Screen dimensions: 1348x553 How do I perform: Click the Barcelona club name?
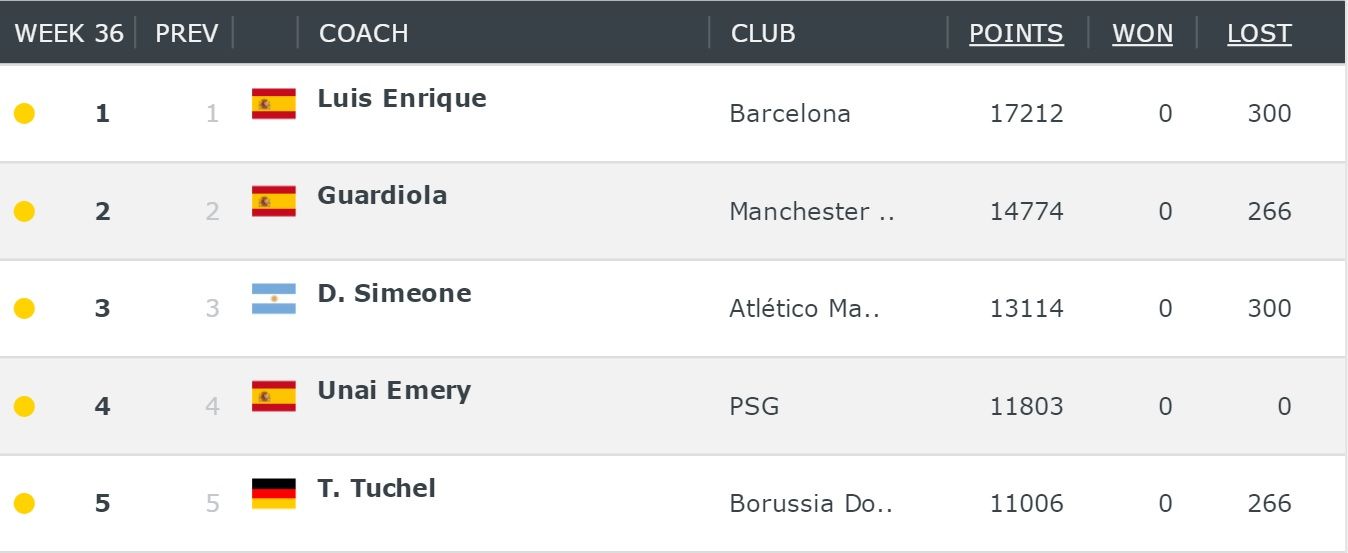(x=790, y=113)
